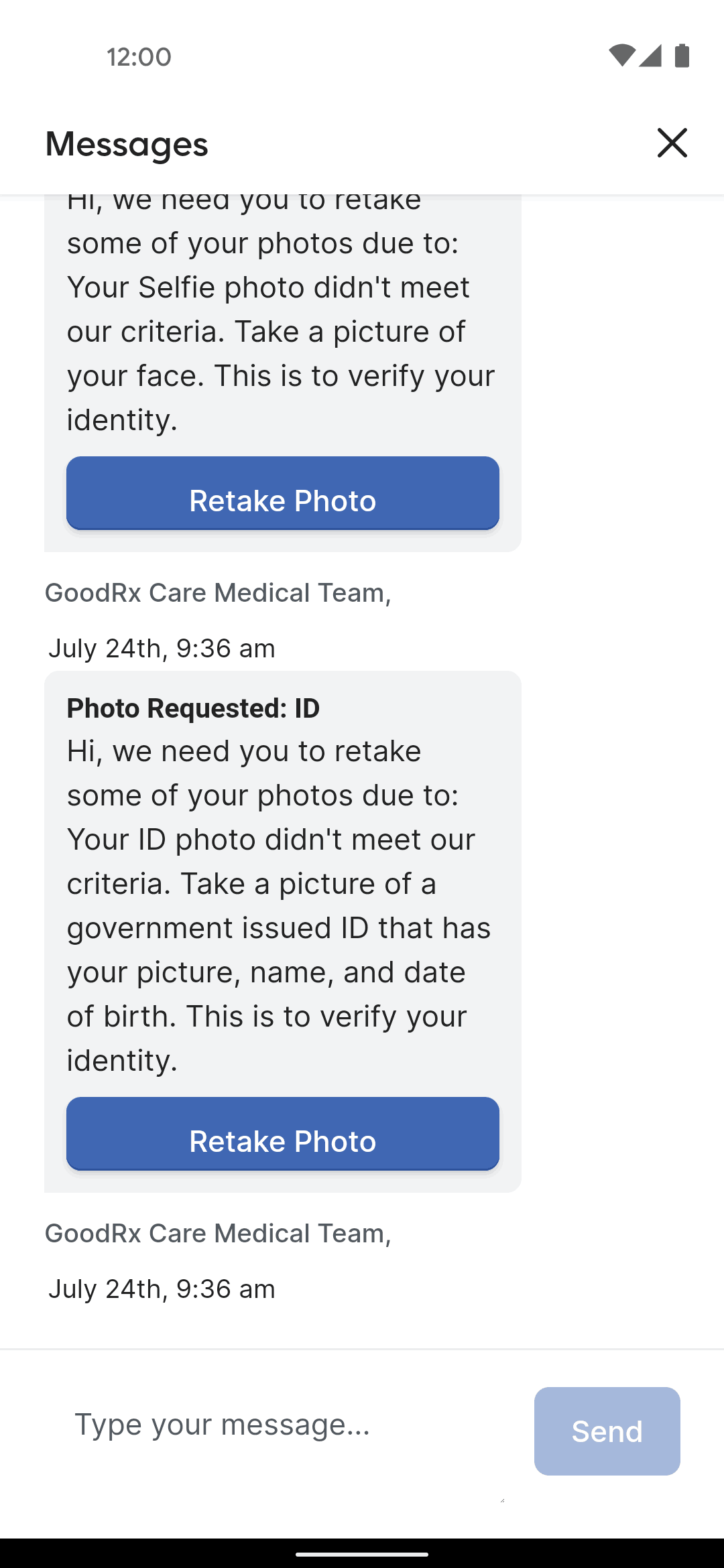
Task: Tap the 'government issued ID that has' line
Action: [x=279, y=928]
